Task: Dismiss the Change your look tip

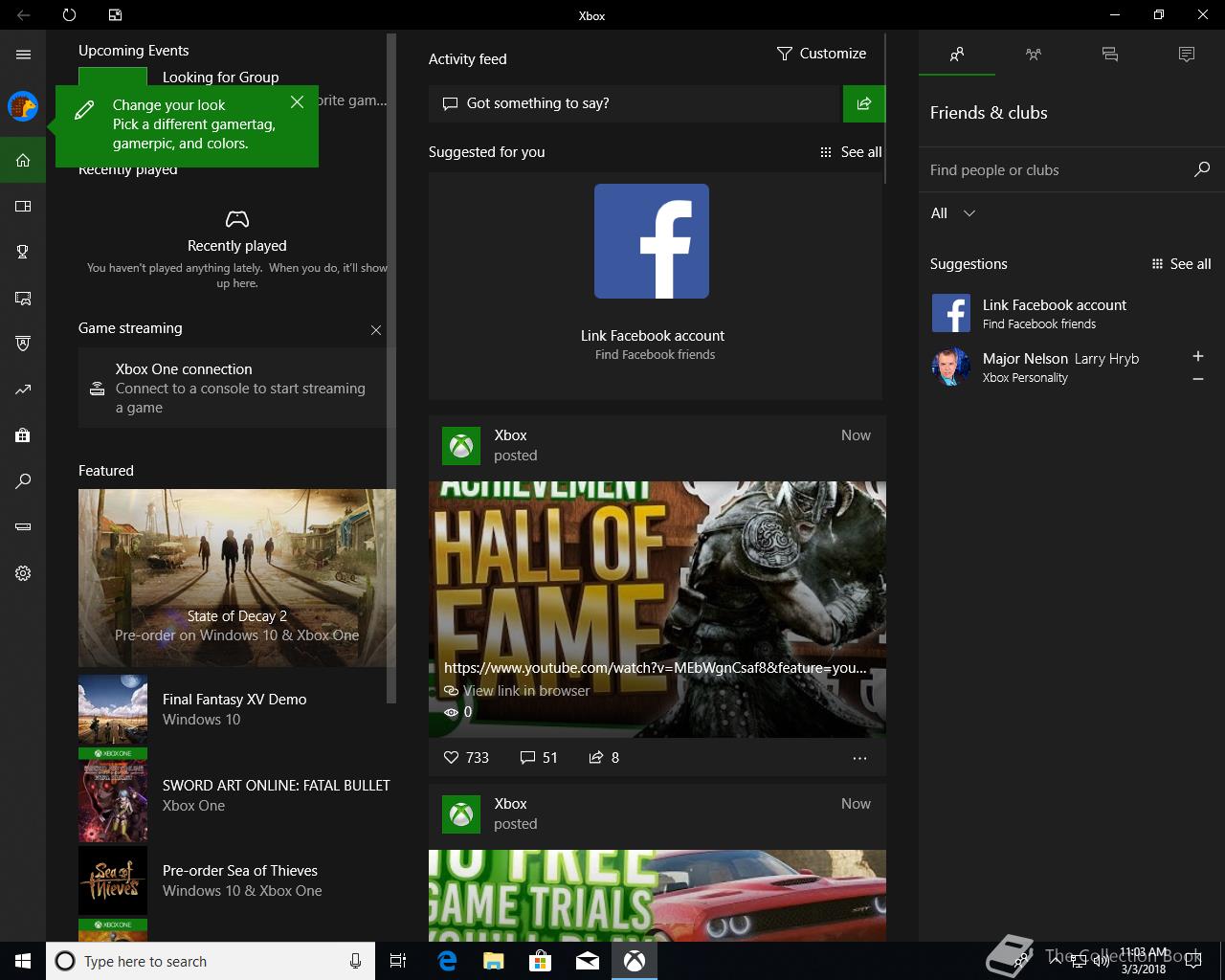Action: pyautogui.click(x=298, y=101)
